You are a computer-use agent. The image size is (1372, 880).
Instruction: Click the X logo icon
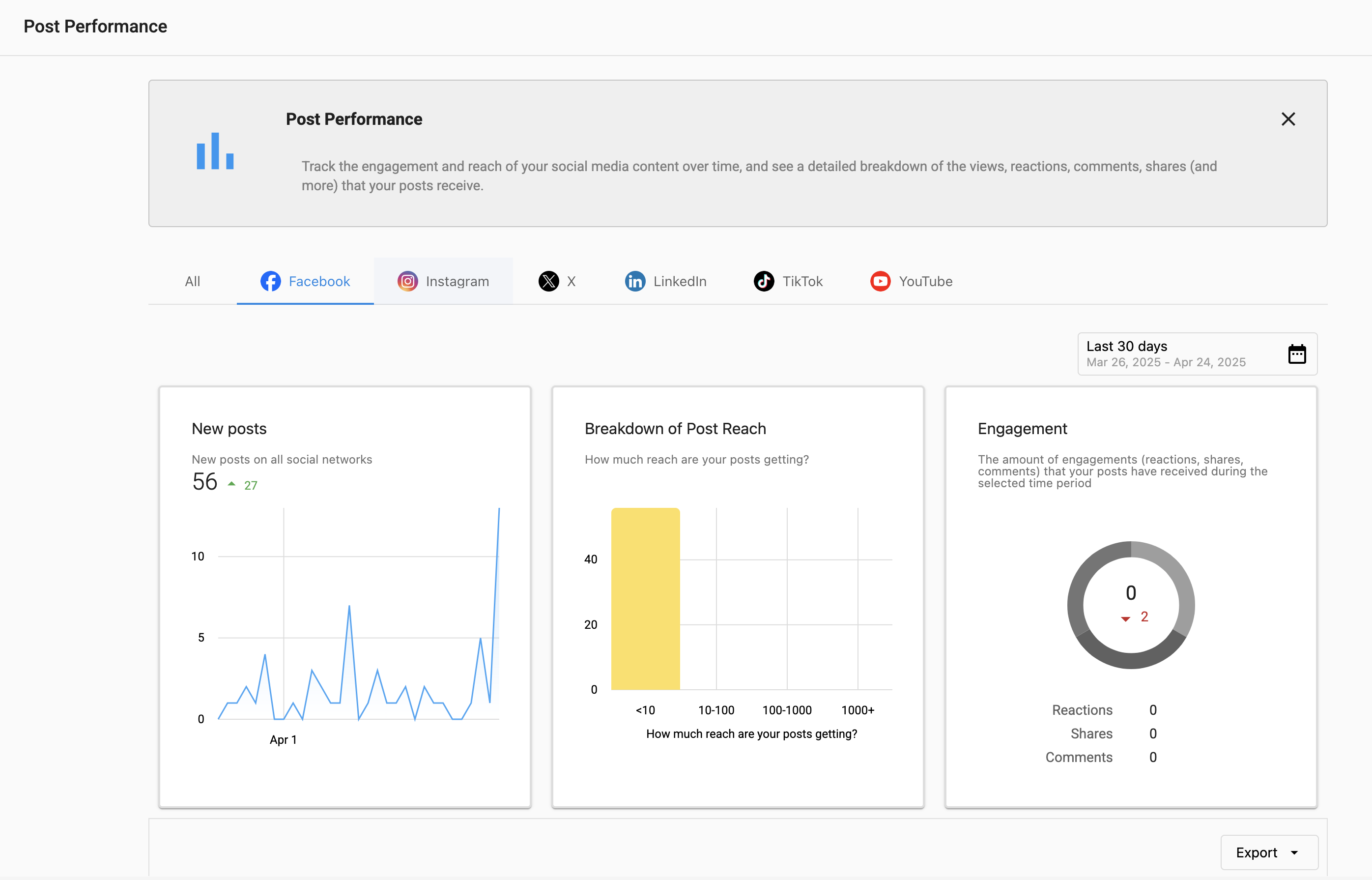pyautogui.click(x=548, y=281)
